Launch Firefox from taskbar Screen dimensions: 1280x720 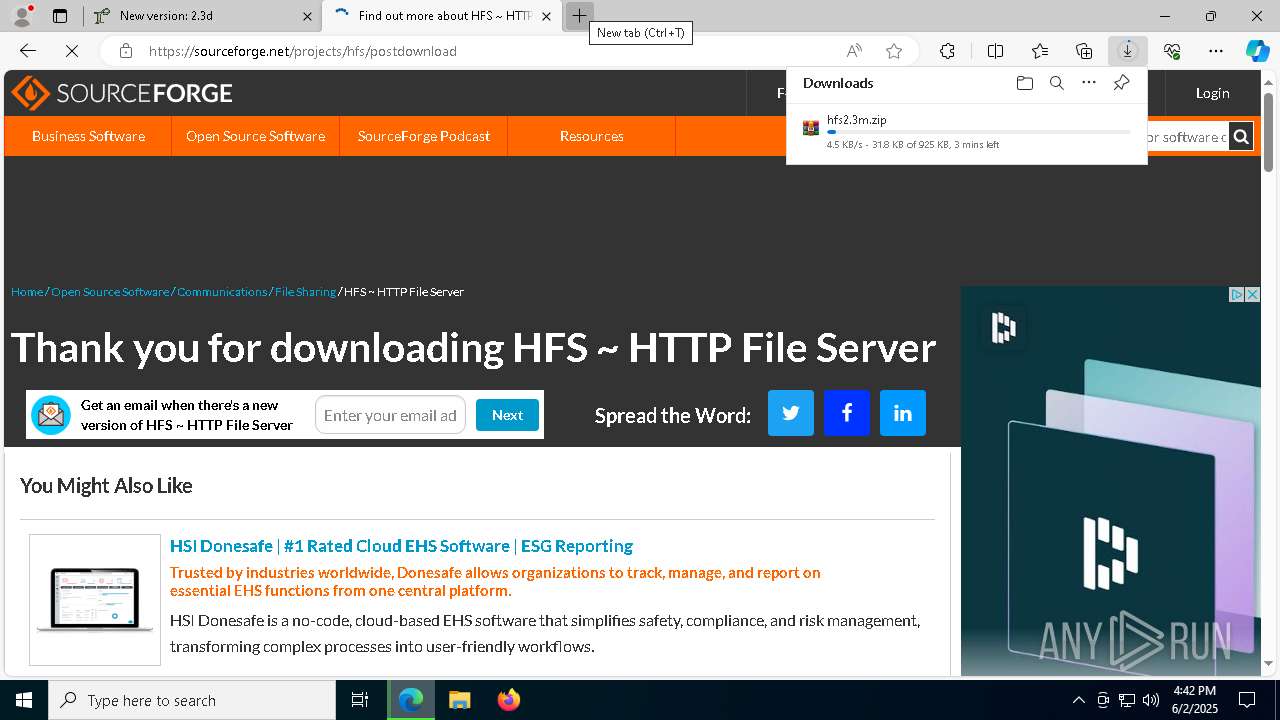coord(508,700)
